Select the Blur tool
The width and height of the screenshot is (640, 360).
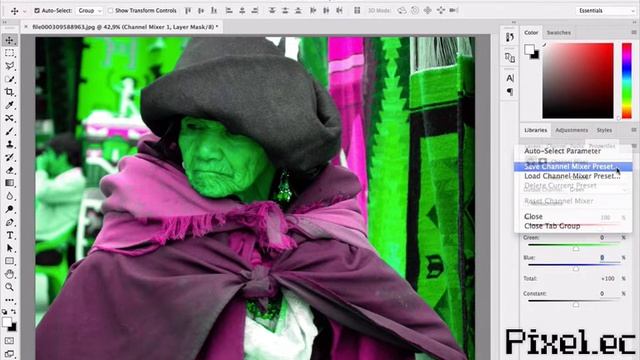9,196
